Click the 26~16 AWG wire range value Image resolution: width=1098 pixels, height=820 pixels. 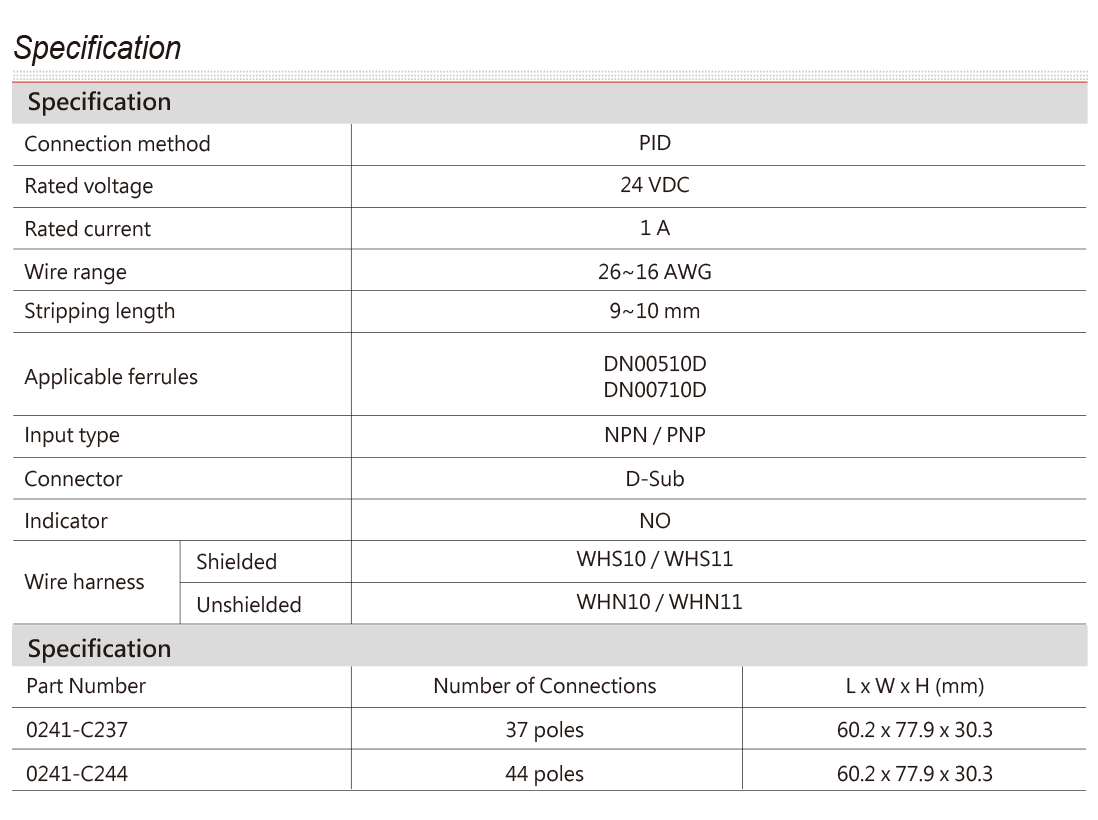coord(655,272)
